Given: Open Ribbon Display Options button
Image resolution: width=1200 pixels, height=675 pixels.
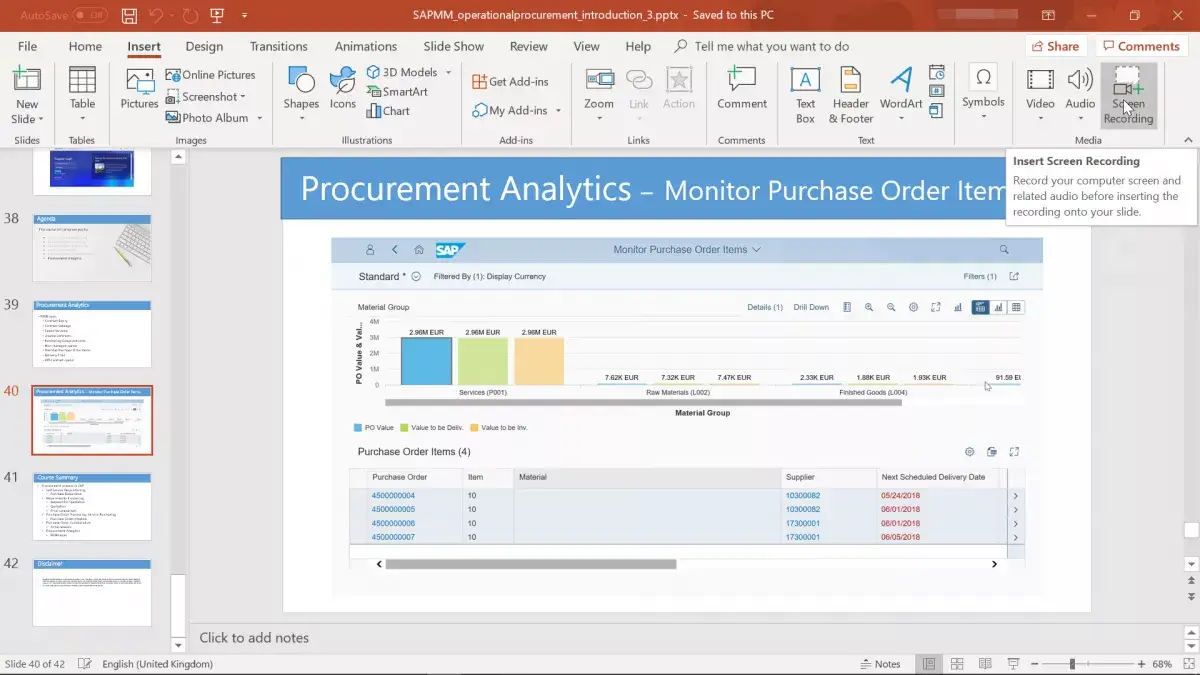Looking at the screenshot, I should pos(1048,15).
